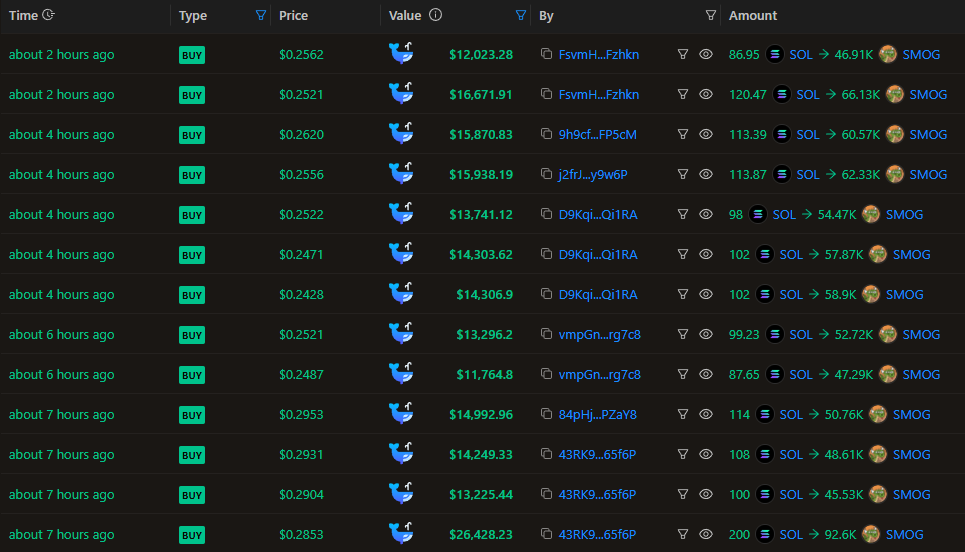This screenshot has height=552, width=965.
Task: Copy wallet address in $16,671.91 row
Action: 546,94
